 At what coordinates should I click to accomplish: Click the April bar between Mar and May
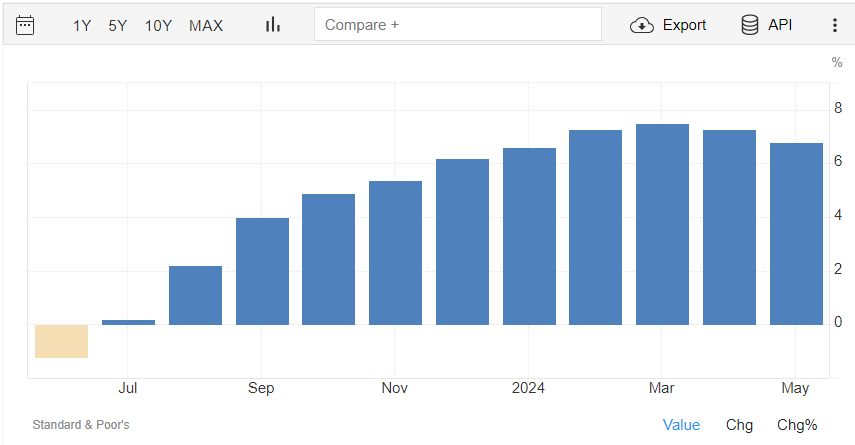730,227
